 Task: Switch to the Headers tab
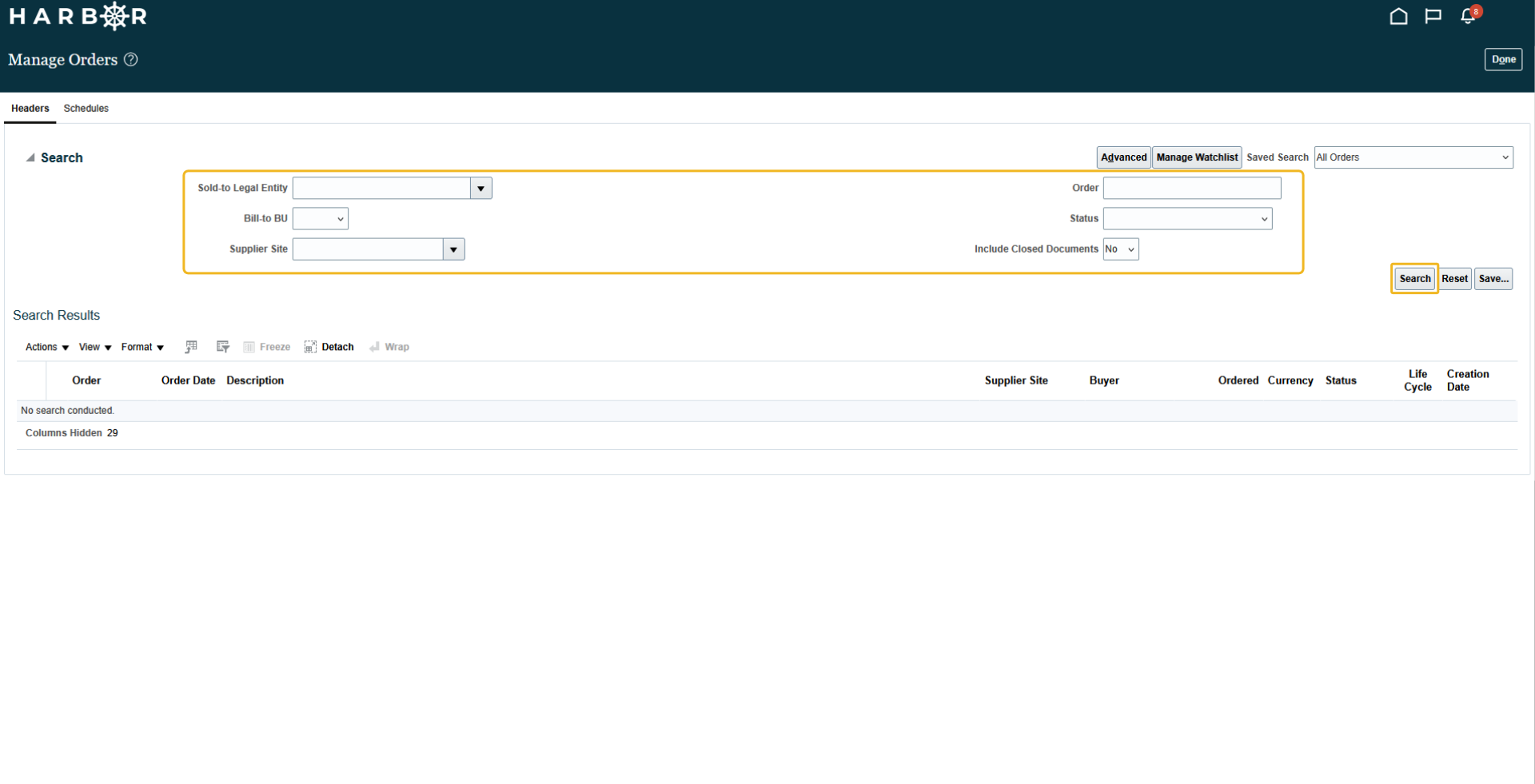tap(30, 109)
